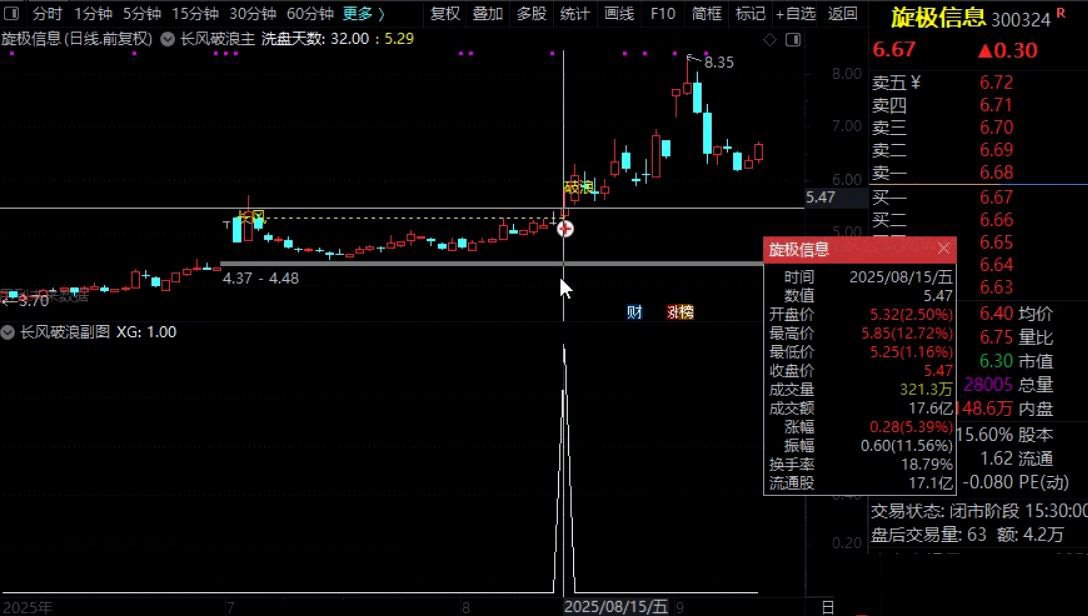The width and height of the screenshot is (1088, 616).
Task: Click the 成交量 321.3万 value
Action: pyautogui.click(x=926, y=389)
